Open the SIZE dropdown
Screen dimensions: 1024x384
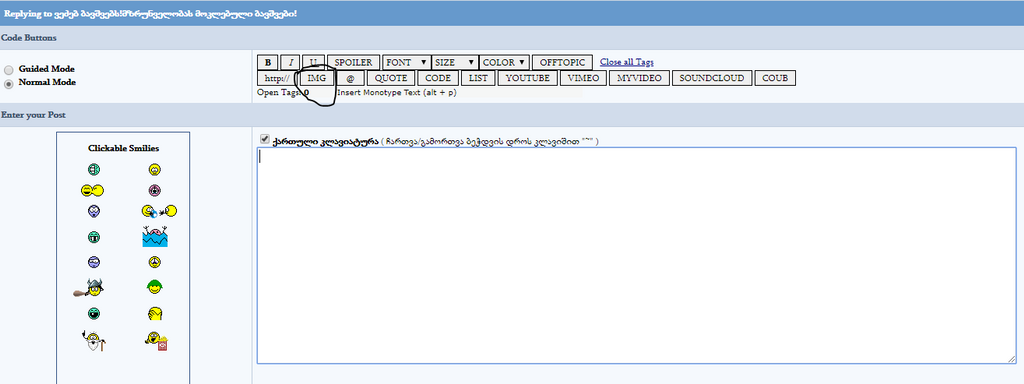(456, 63)
